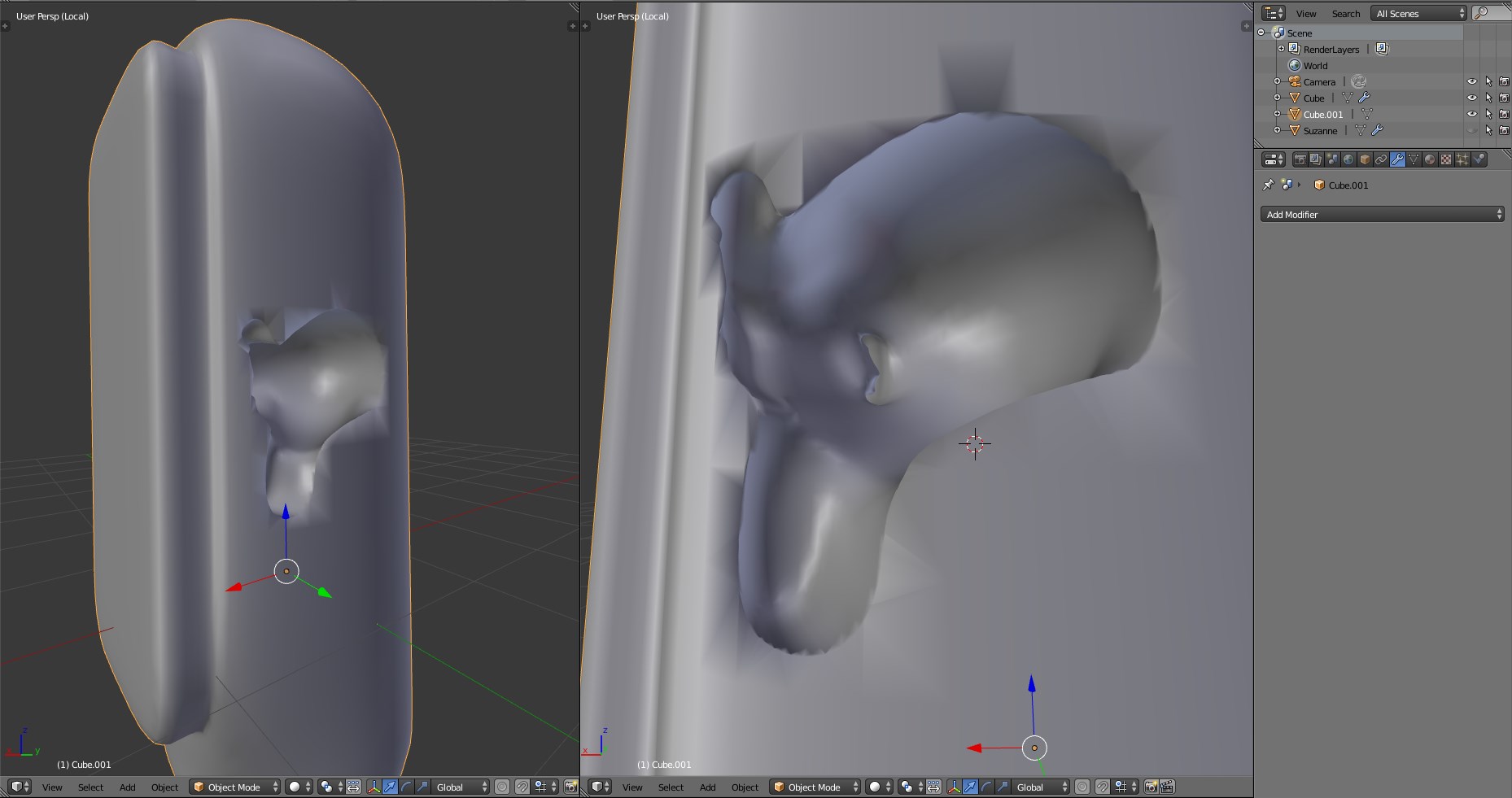Click the camera data icon next to Camera
Viewport: 1512px width, 798px height.
pyautogui.click(x=1358, y=81)
